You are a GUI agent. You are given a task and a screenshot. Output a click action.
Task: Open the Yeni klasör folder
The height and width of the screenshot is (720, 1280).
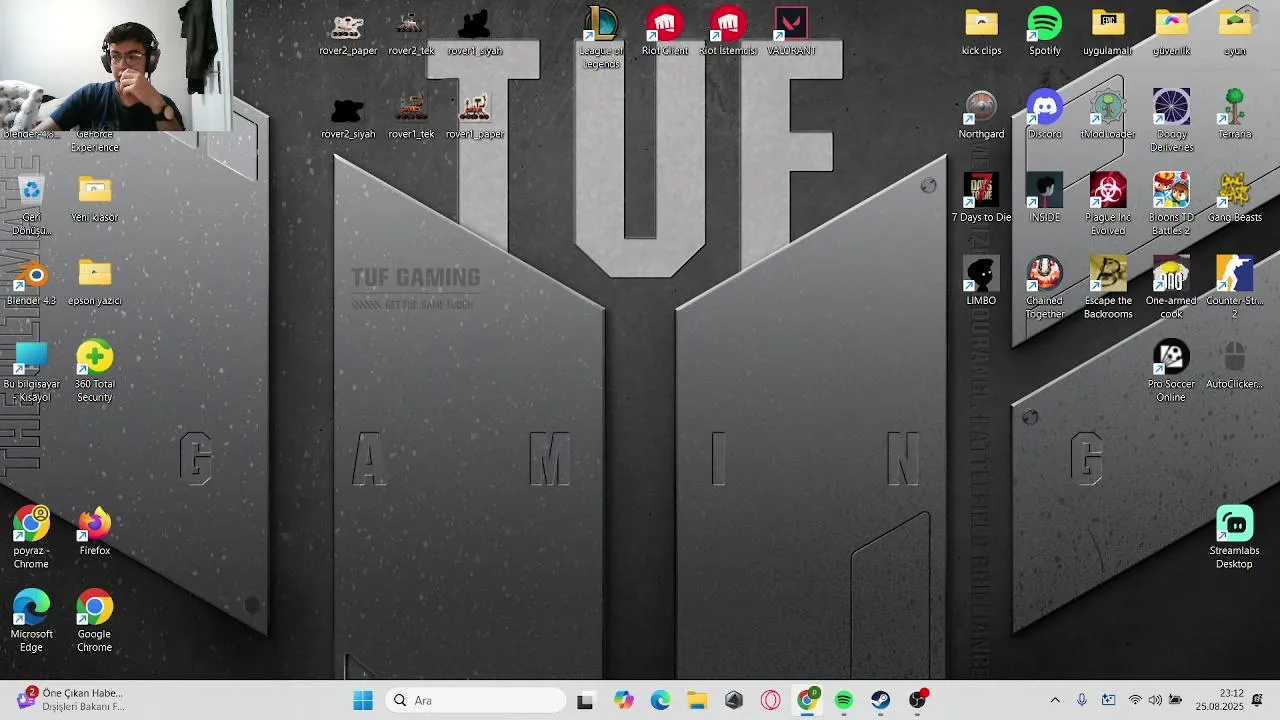(95, 199)
